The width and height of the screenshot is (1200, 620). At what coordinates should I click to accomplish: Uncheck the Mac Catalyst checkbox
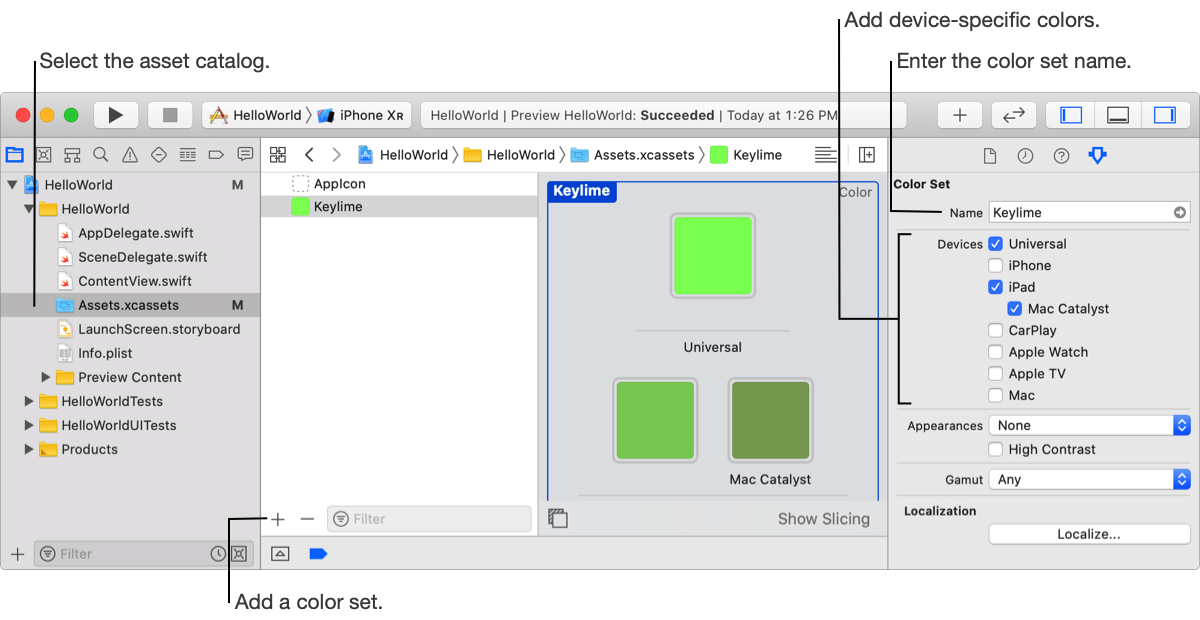coord(1014,309)
